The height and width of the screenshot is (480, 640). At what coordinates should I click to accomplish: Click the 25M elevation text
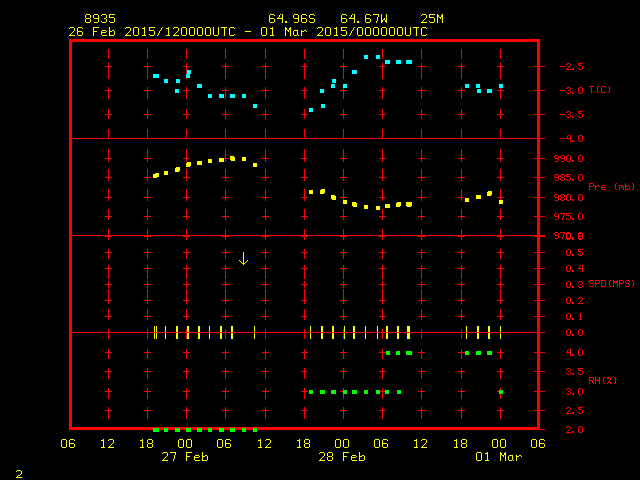point(432,19)
